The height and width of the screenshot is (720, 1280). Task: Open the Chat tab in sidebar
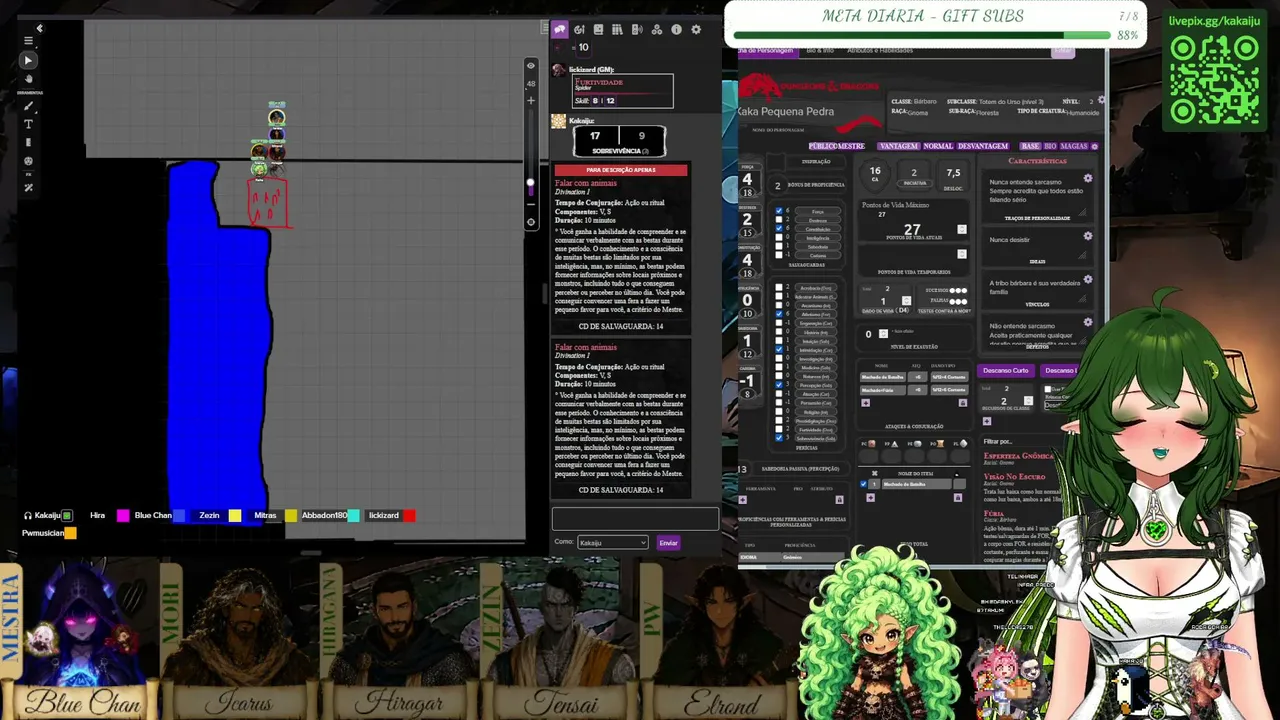[560, 30]
